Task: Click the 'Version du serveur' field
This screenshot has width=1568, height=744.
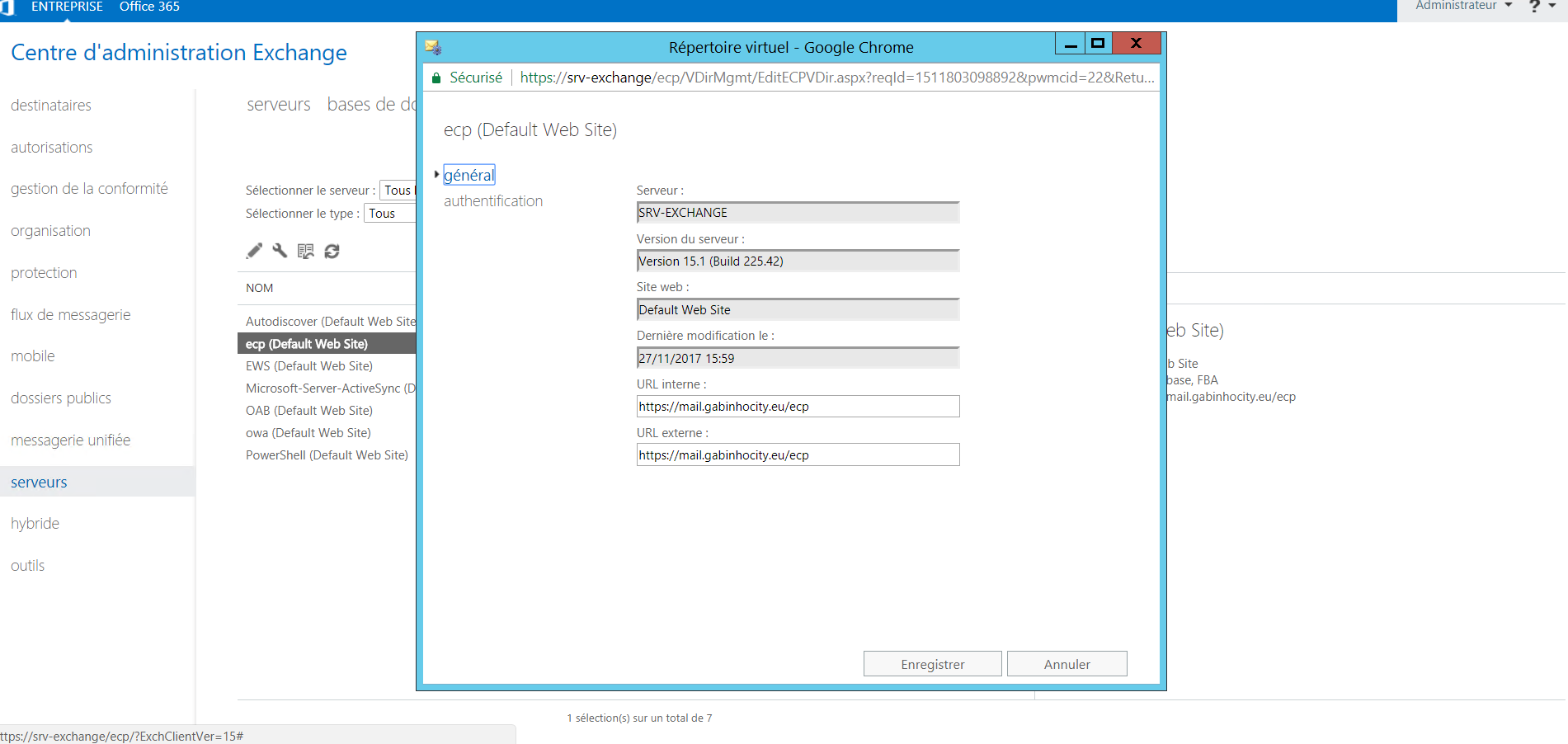Action: tap(798, 261)
